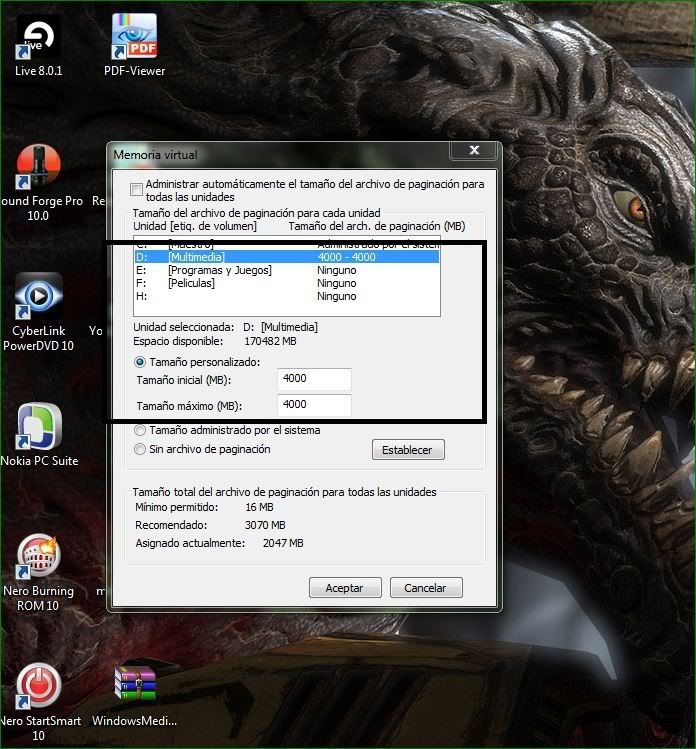696x749 pixels.
Task: Select drive F: [Peliculas] row
Action: [x=287, y=283]
